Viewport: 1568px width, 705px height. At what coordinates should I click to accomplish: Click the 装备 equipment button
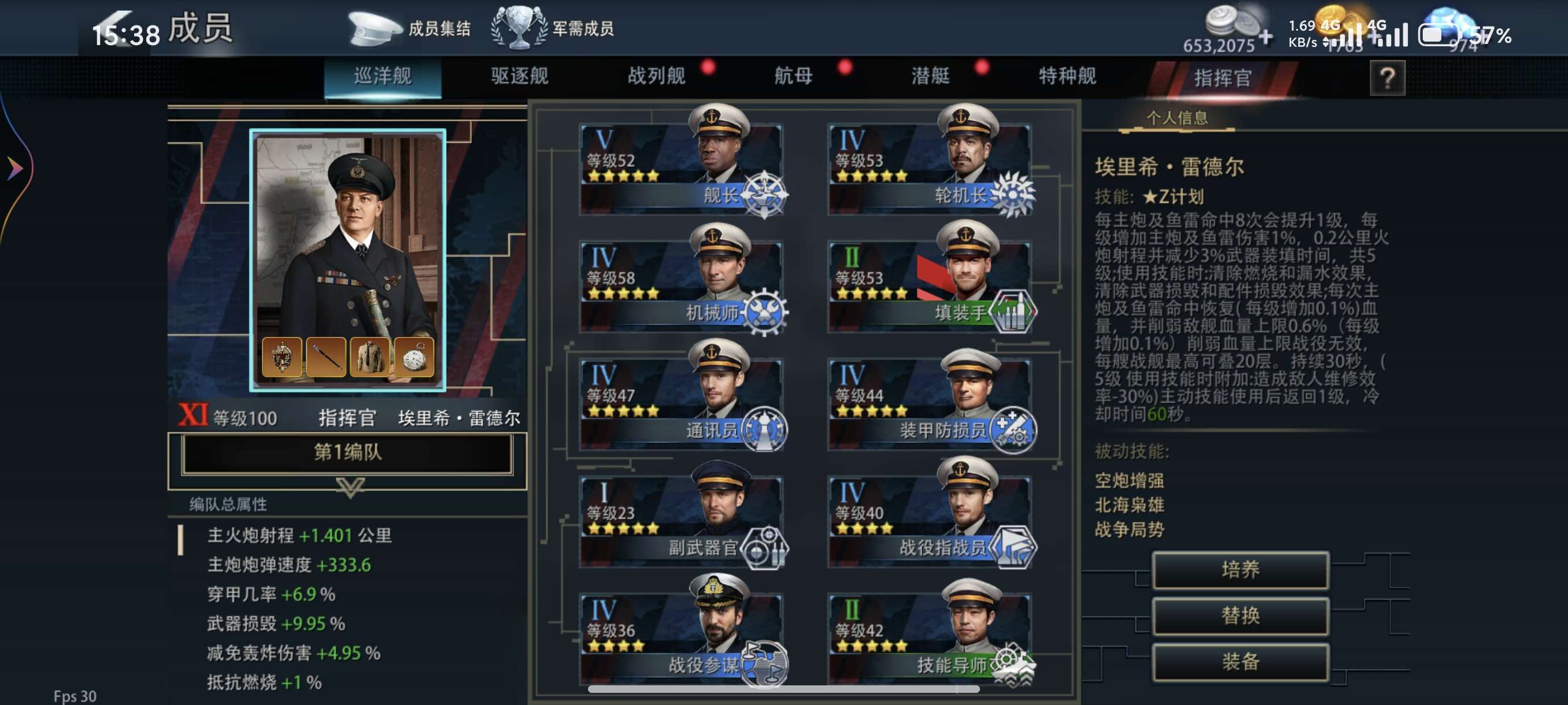coord(1240,662)
